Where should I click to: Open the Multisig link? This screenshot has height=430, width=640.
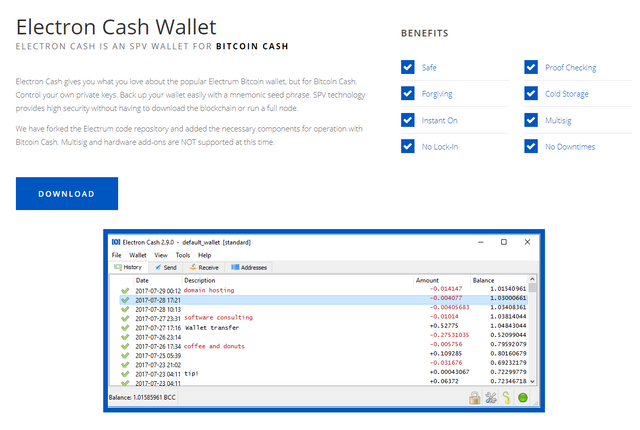coord(558,121)
